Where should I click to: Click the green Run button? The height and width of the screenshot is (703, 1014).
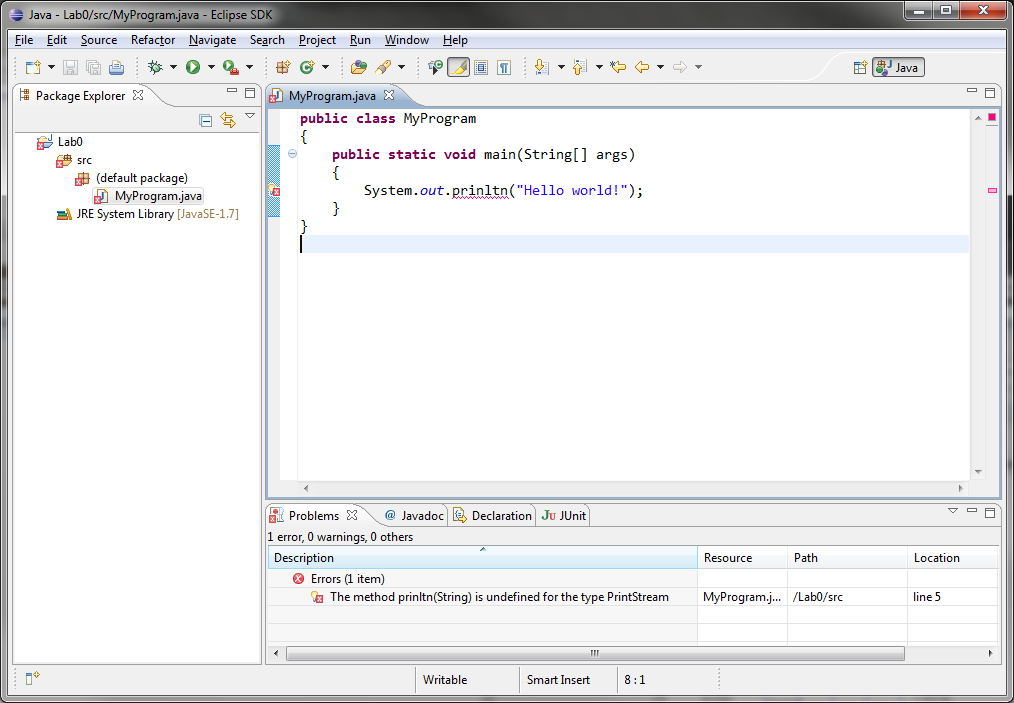pos(193,67)
